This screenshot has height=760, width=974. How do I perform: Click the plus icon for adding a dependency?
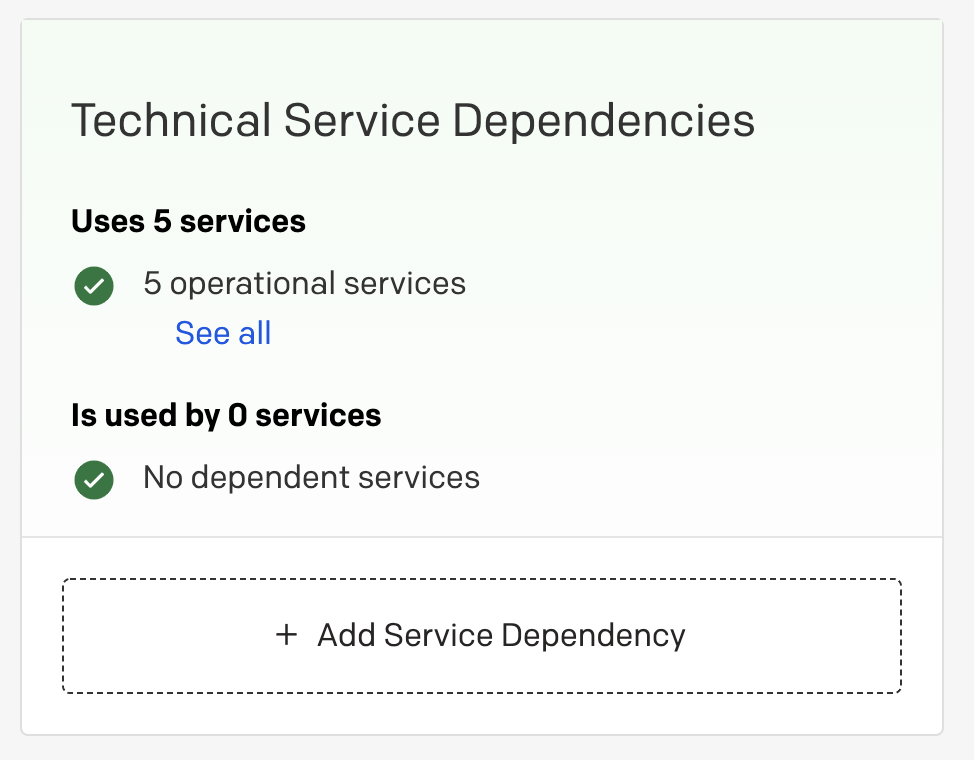point(287,635)
